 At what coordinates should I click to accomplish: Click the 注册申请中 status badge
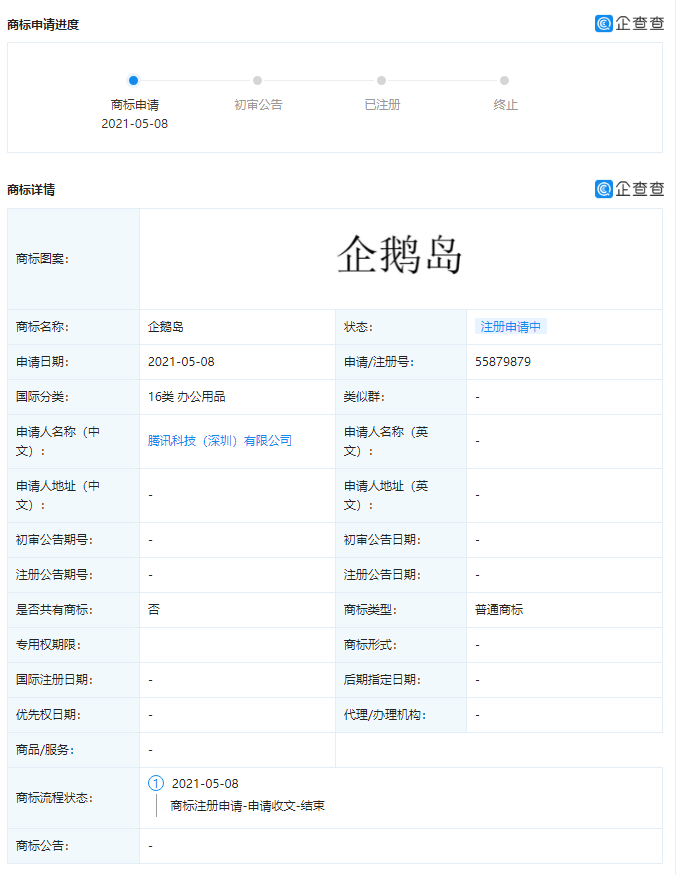pyautogui.click(x=510, y=327)
